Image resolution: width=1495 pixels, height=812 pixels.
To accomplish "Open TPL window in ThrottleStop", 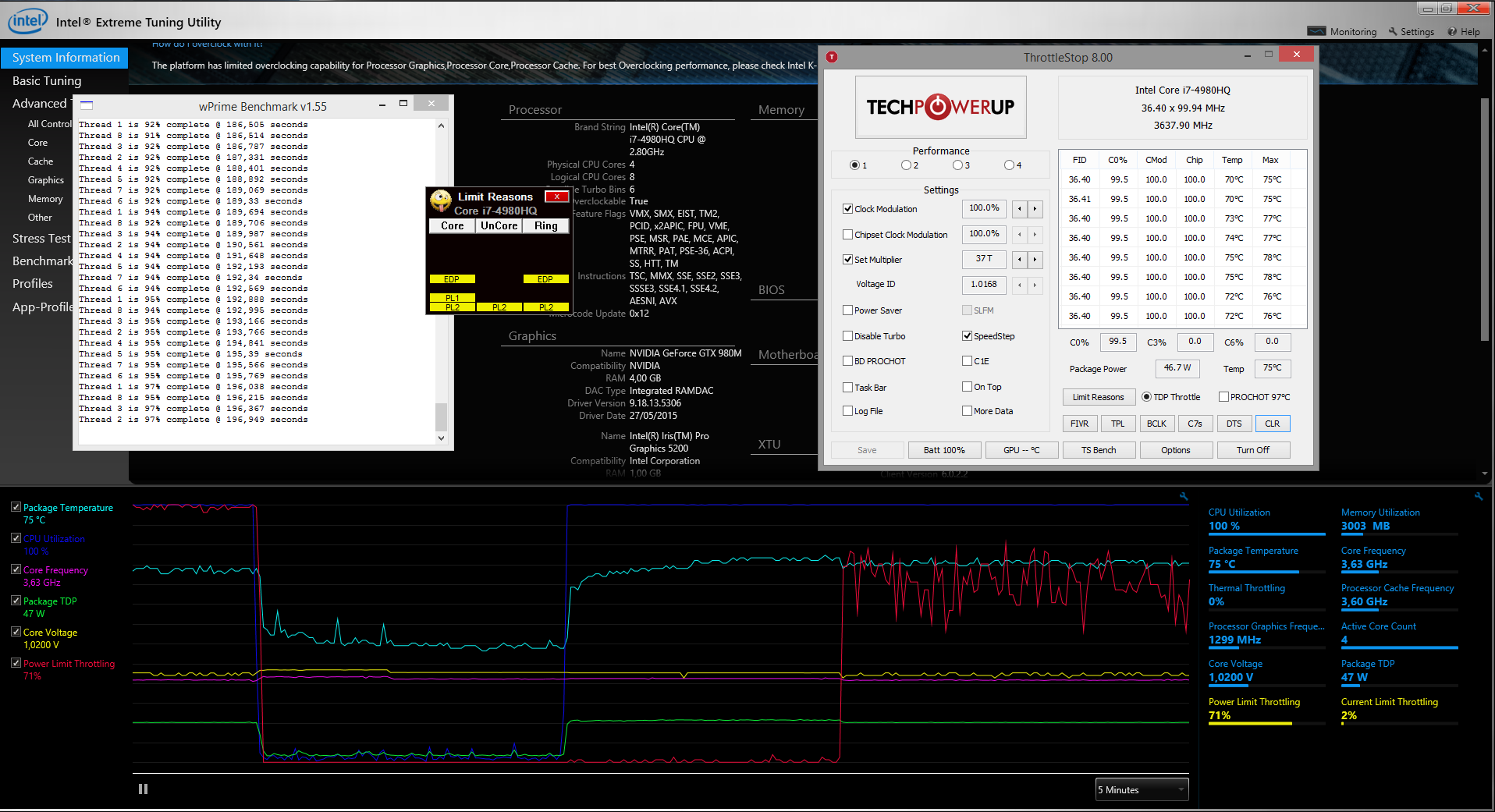I will click(1118, 424).
